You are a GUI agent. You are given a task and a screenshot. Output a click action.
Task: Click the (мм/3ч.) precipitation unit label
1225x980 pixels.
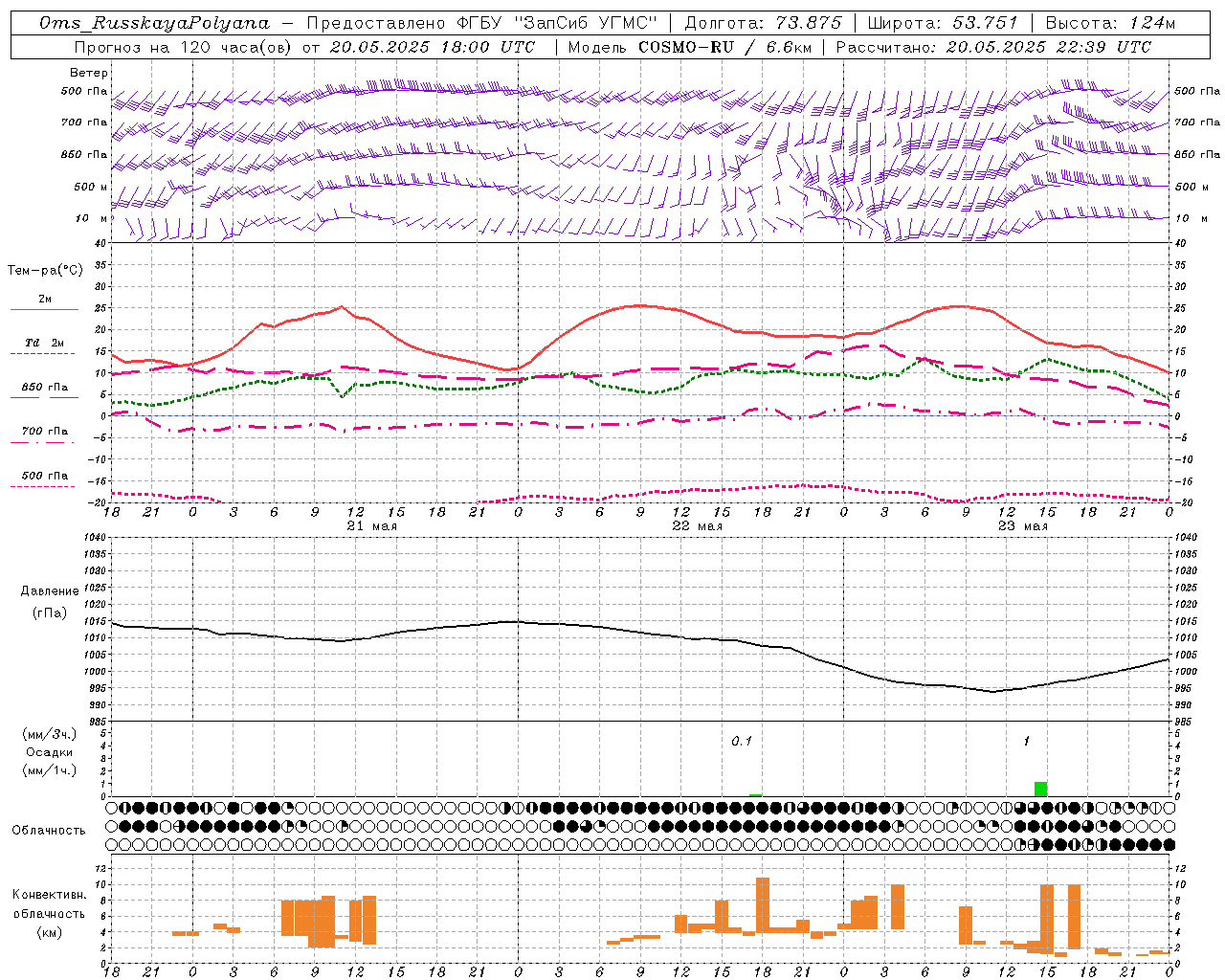pyautogui.click(x=50, y=734)
